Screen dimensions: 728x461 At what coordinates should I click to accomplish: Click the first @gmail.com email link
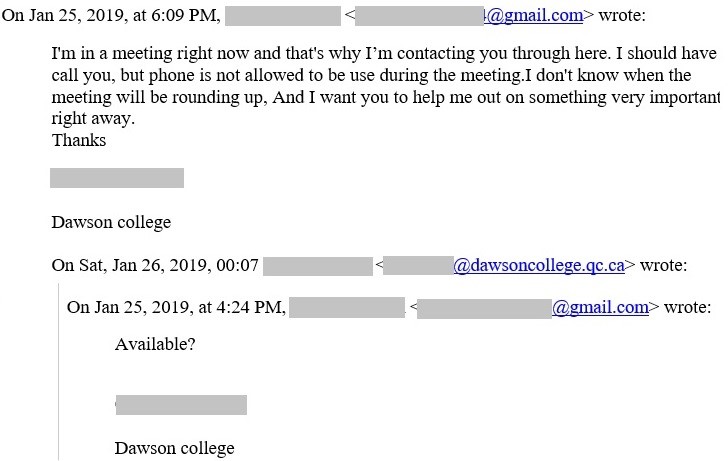(x=533, y=15)
